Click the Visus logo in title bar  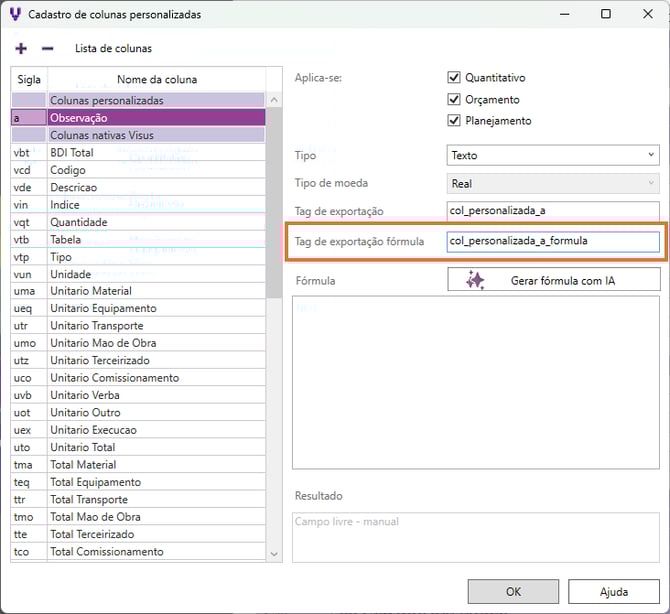click(x=14, y=14)
